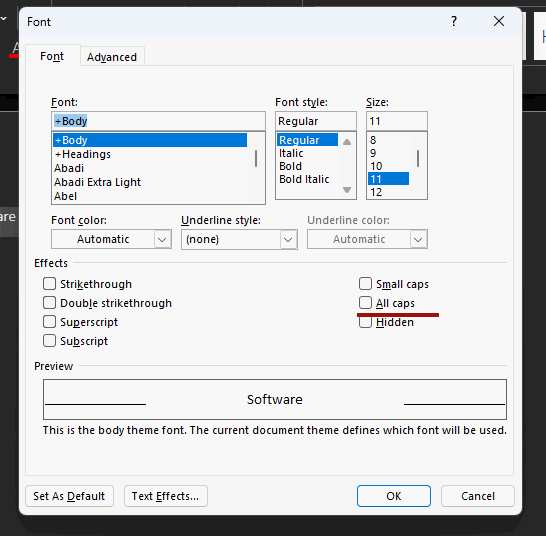
Task: Click the size list scrollbar
Action: coord(418,158)
